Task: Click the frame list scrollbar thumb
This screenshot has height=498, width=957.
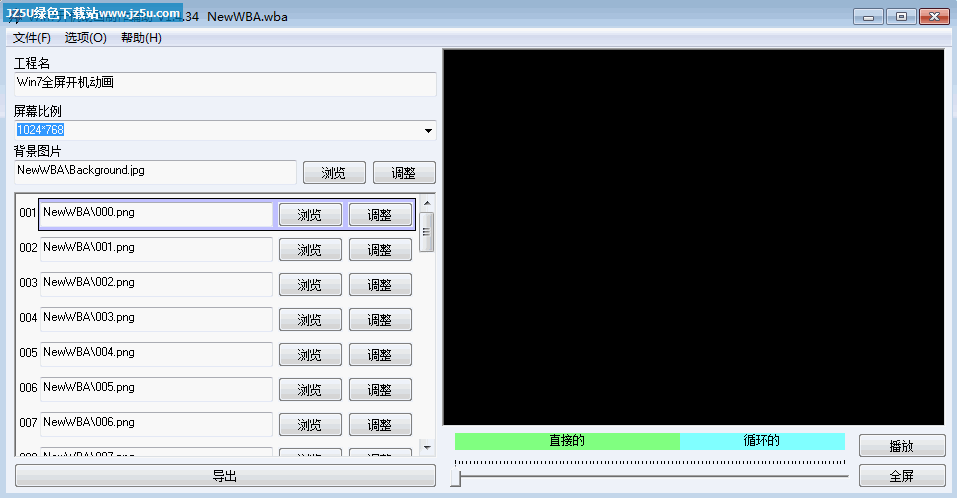Action: pyautogui.click(x=427, y=232)
